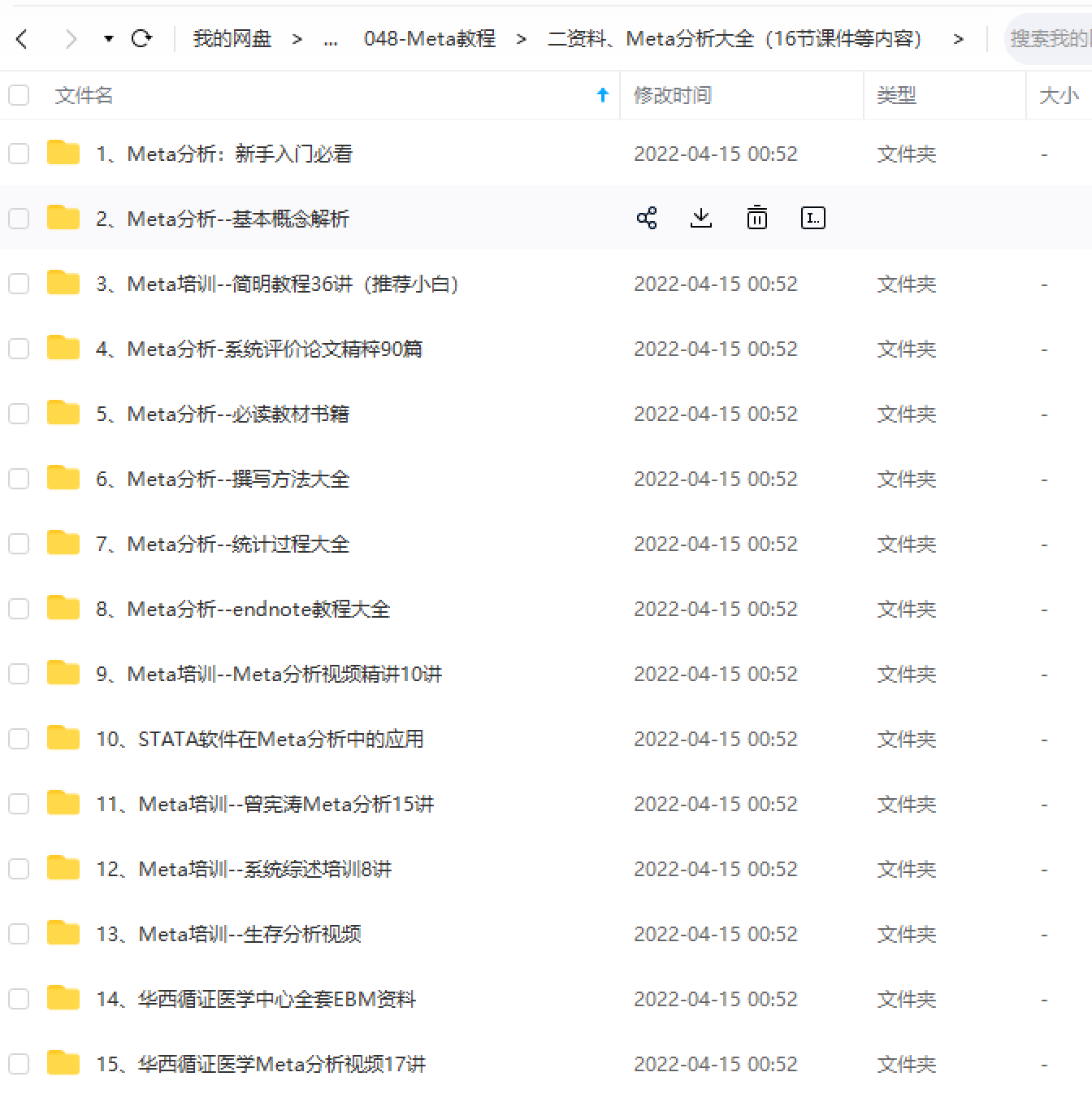Expand chevron after 048-Meta教程 breadcrumb
This screenshot has height=1094, width=1092.
click(521, 38)
